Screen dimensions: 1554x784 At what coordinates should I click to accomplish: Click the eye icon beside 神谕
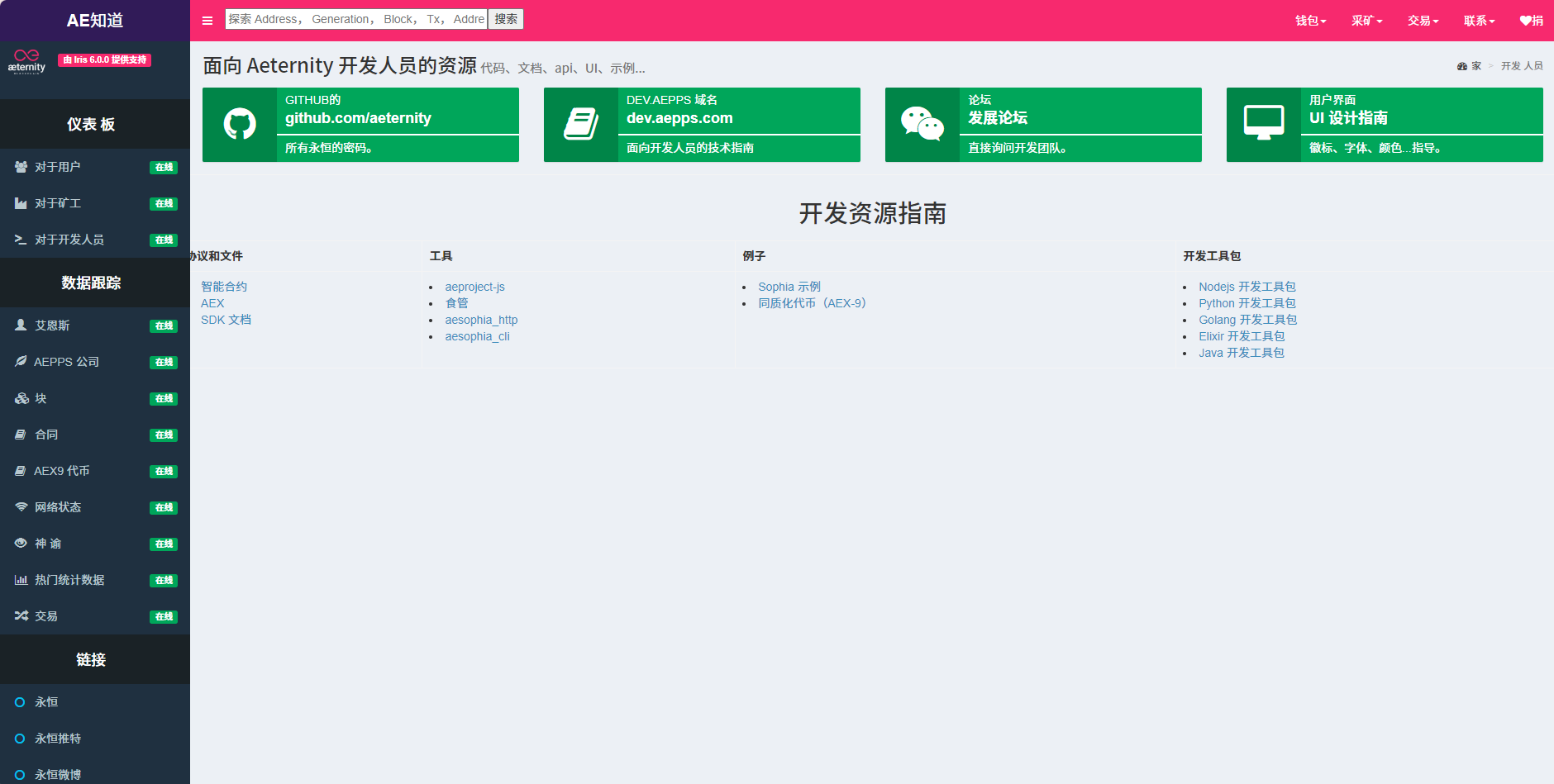click(x=21, y=544)
